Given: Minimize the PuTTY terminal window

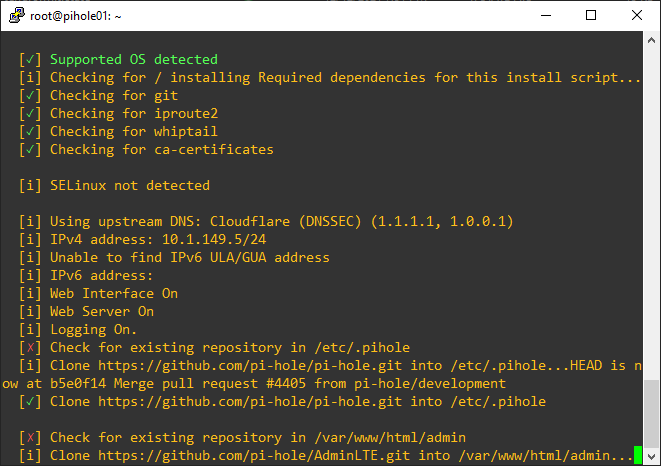Looking at the screenshot, I should point(545,15).
